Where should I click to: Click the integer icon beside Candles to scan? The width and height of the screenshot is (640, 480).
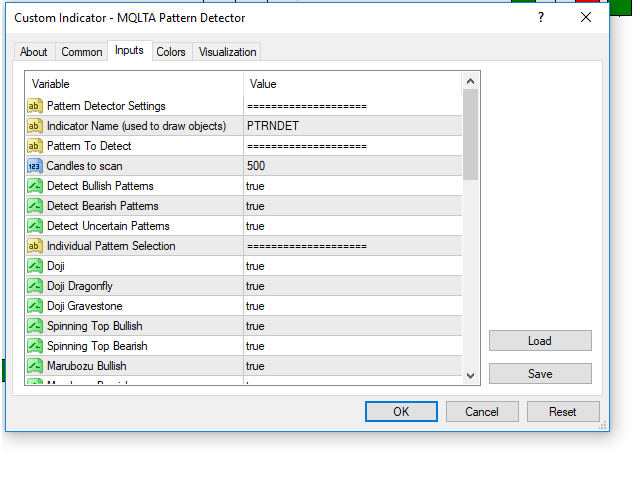pos(35,166)
